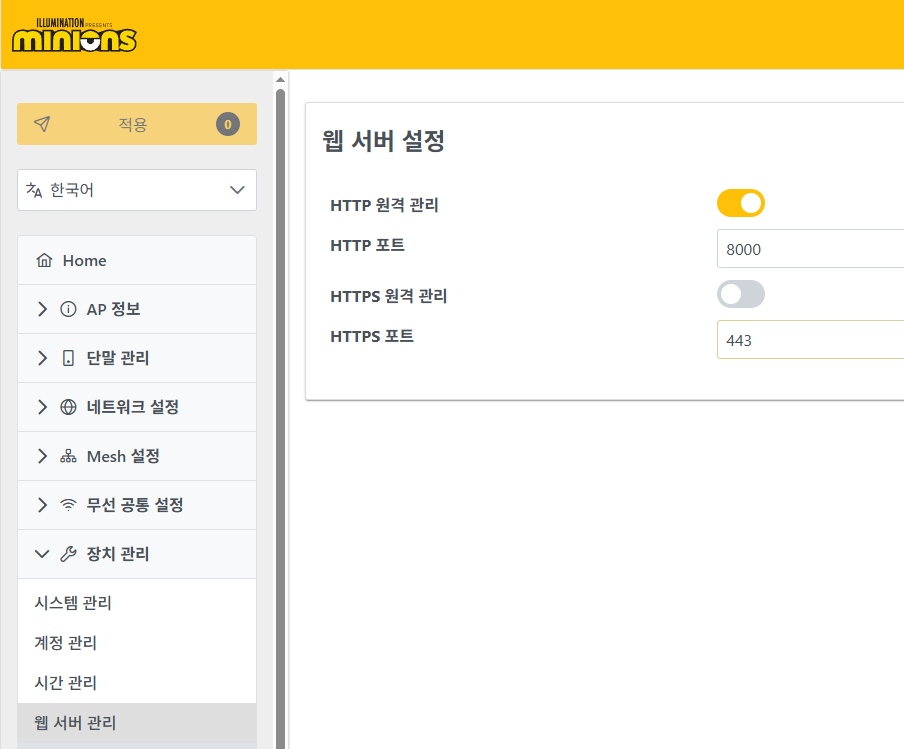Click the phone icon for 단말 관리
The width and height of the screenshot is (904, 749).
pos(68,359)
